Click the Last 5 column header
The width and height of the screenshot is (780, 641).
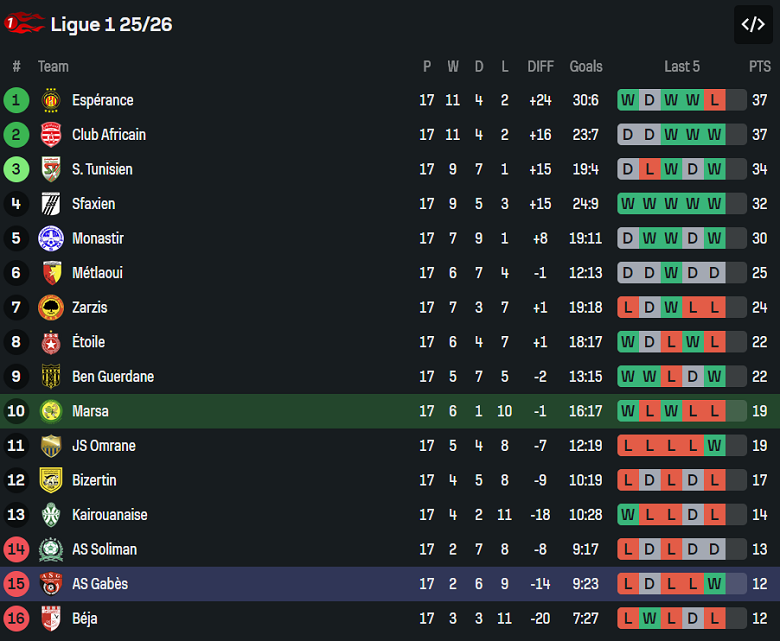(x=682, y=66)
